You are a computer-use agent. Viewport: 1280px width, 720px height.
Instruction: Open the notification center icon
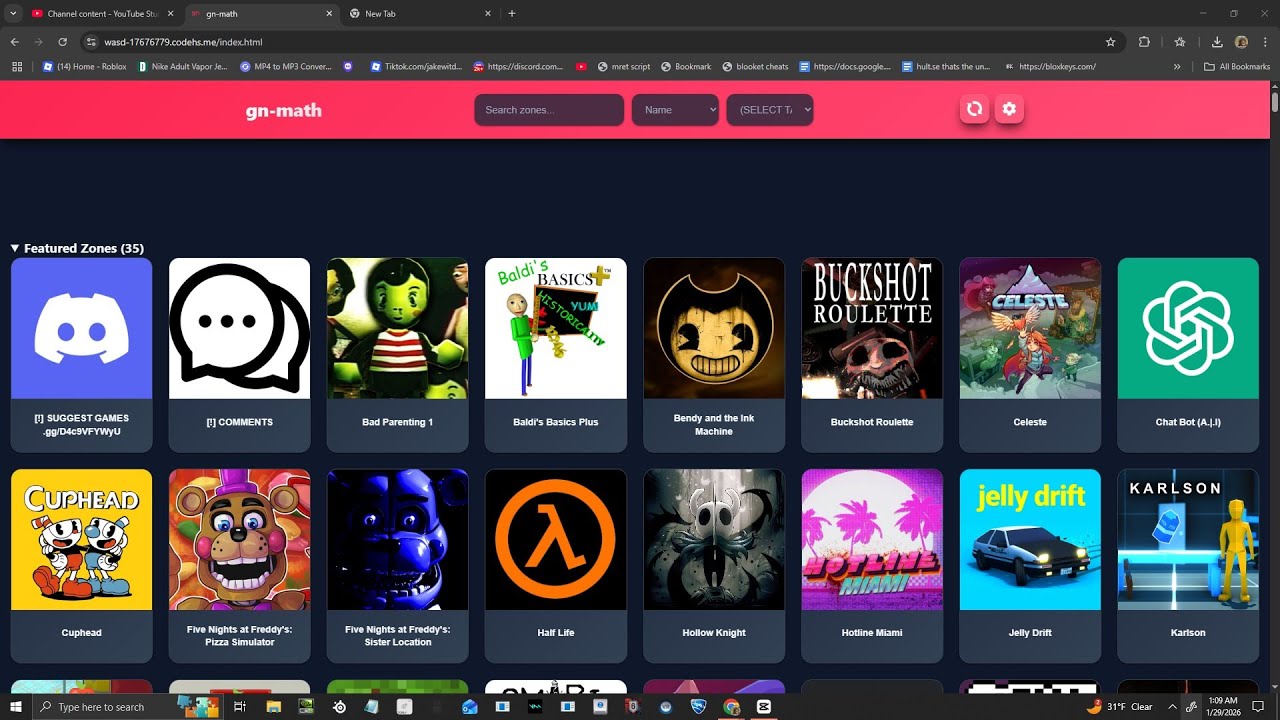pos(1258,707)
